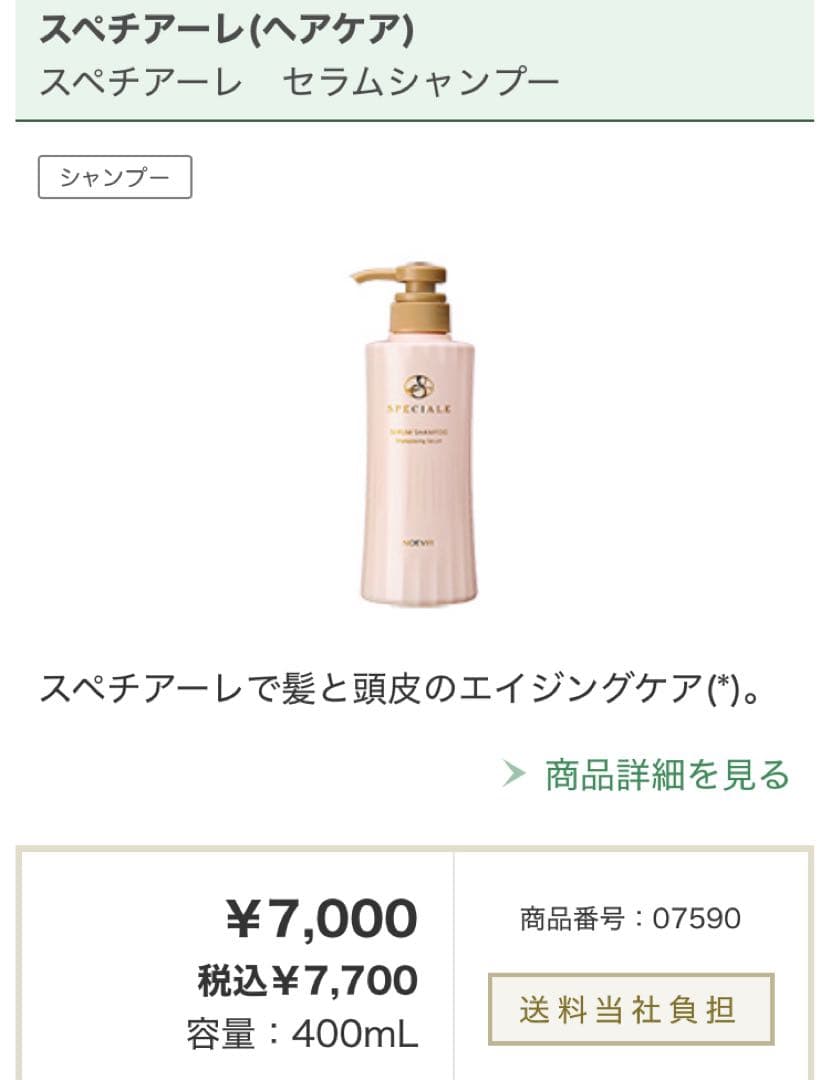Select the シャンプー category tag

point(114,177)
